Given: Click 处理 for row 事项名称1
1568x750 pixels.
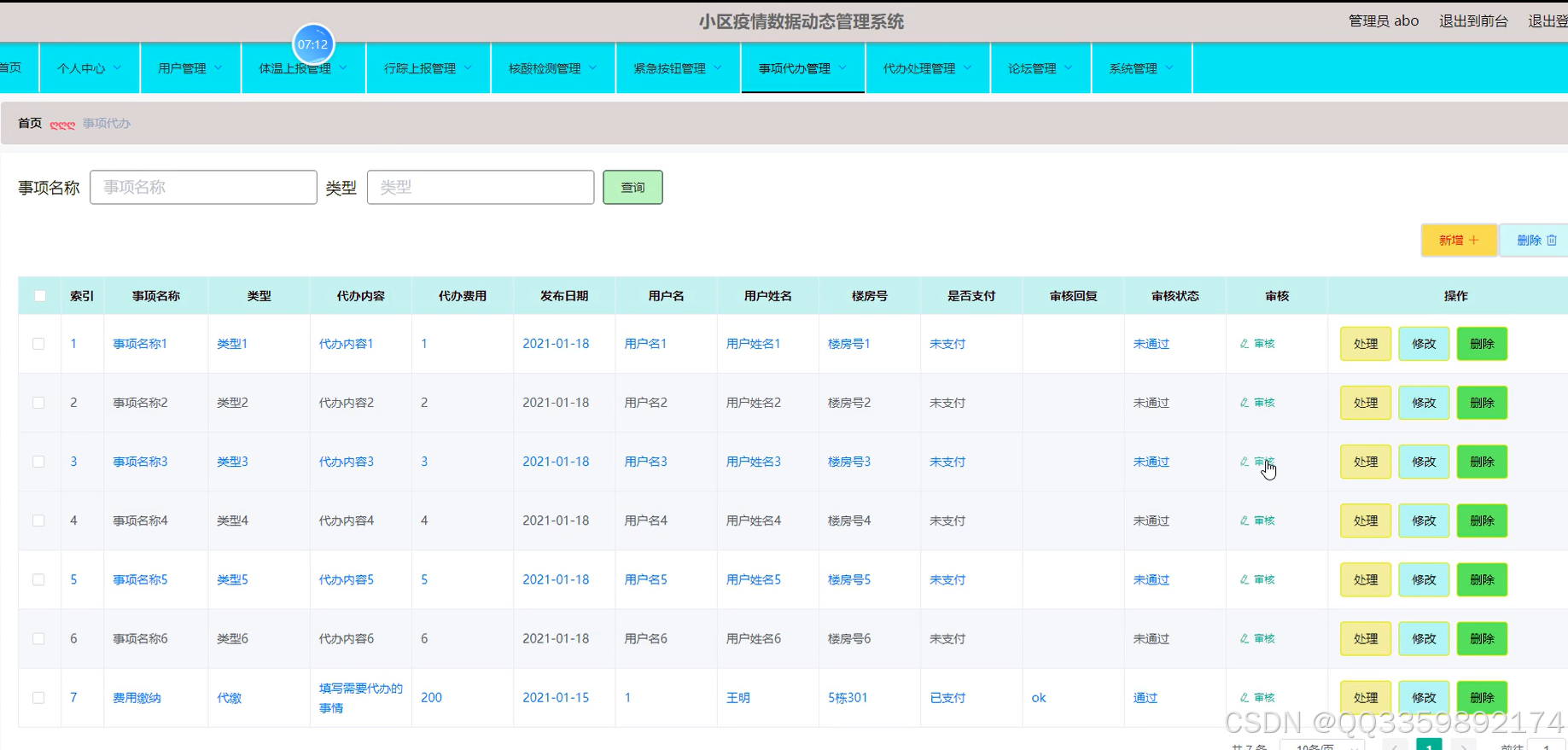Looking at the screenshot, I should (x=1366, y=344).
